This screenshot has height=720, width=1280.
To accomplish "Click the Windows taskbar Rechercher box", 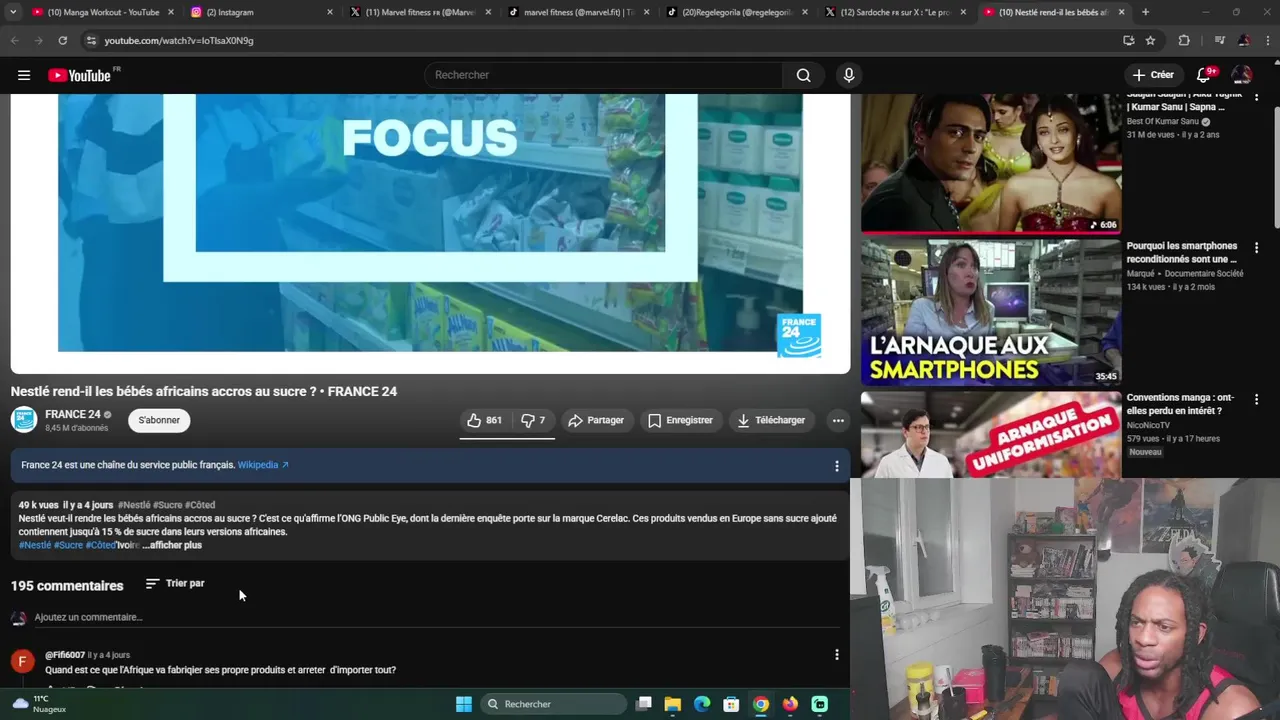I will pos(552,704).
